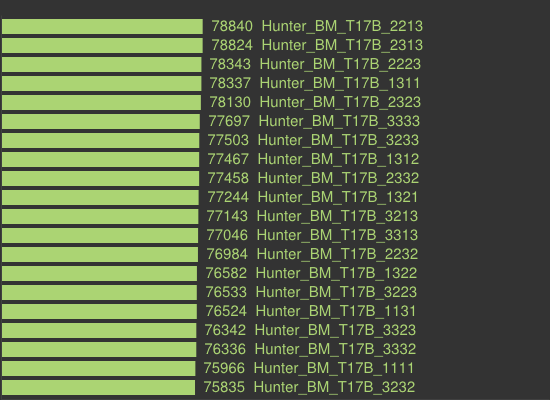Viewport: 550px width, 400px height.
Task: Click the 78343 value label
Action: pos(230,64)
